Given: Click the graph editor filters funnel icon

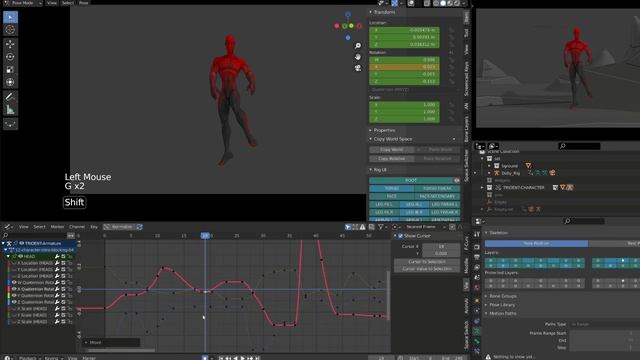Looking at the screenshot, I should click(x=380, y=227).
